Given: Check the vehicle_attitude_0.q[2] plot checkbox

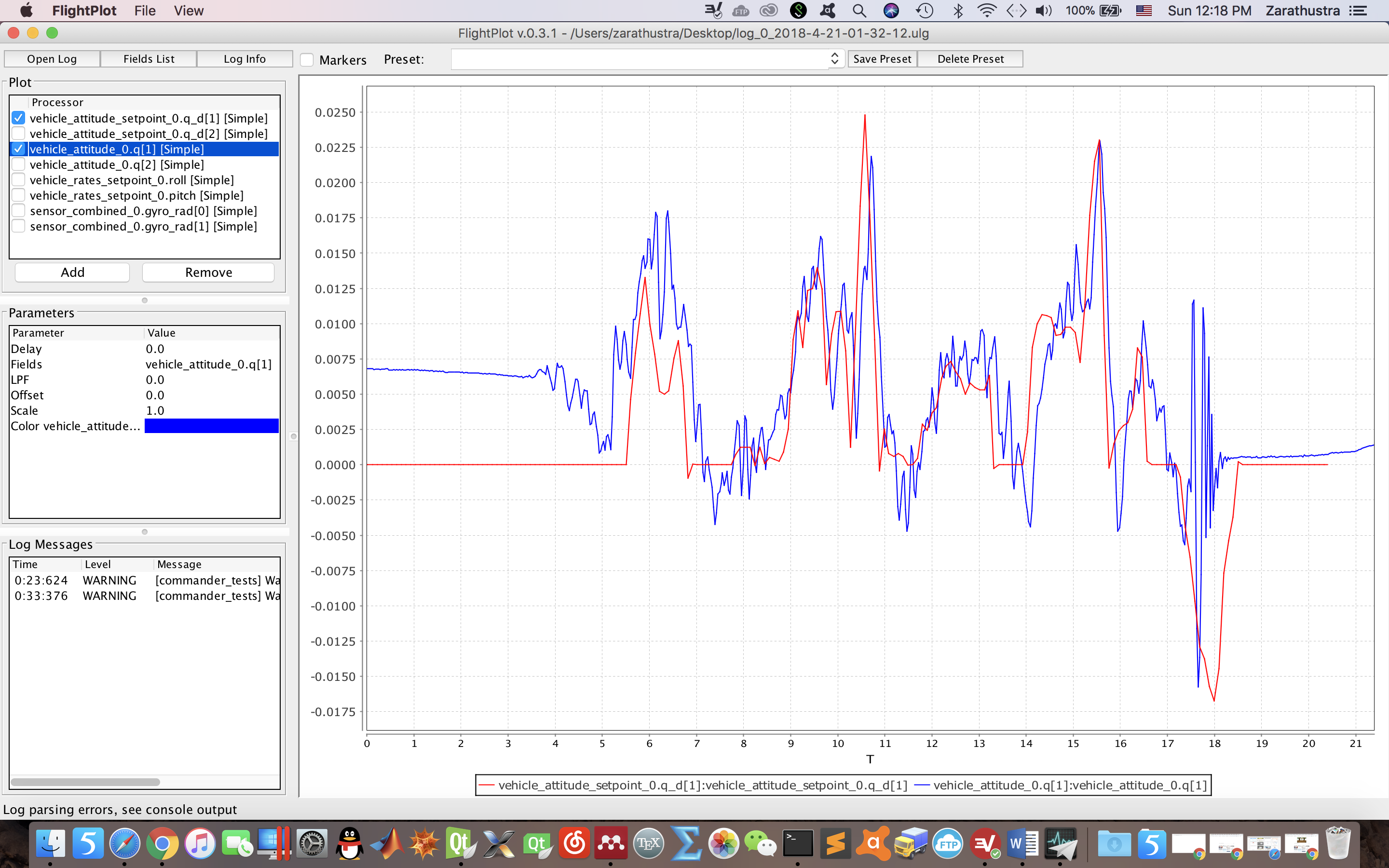Looking at the screenshot, I should coord(18,164).
